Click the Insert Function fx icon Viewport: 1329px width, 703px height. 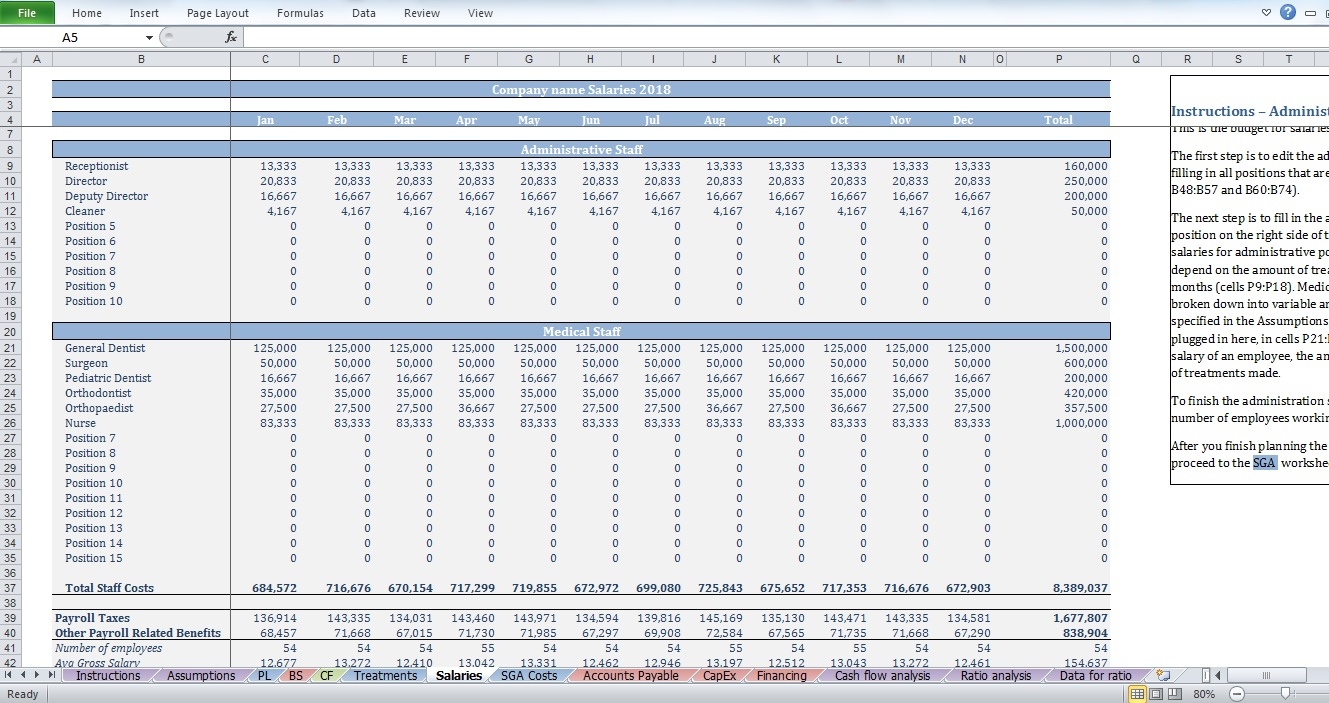click(x=231, y=37)
